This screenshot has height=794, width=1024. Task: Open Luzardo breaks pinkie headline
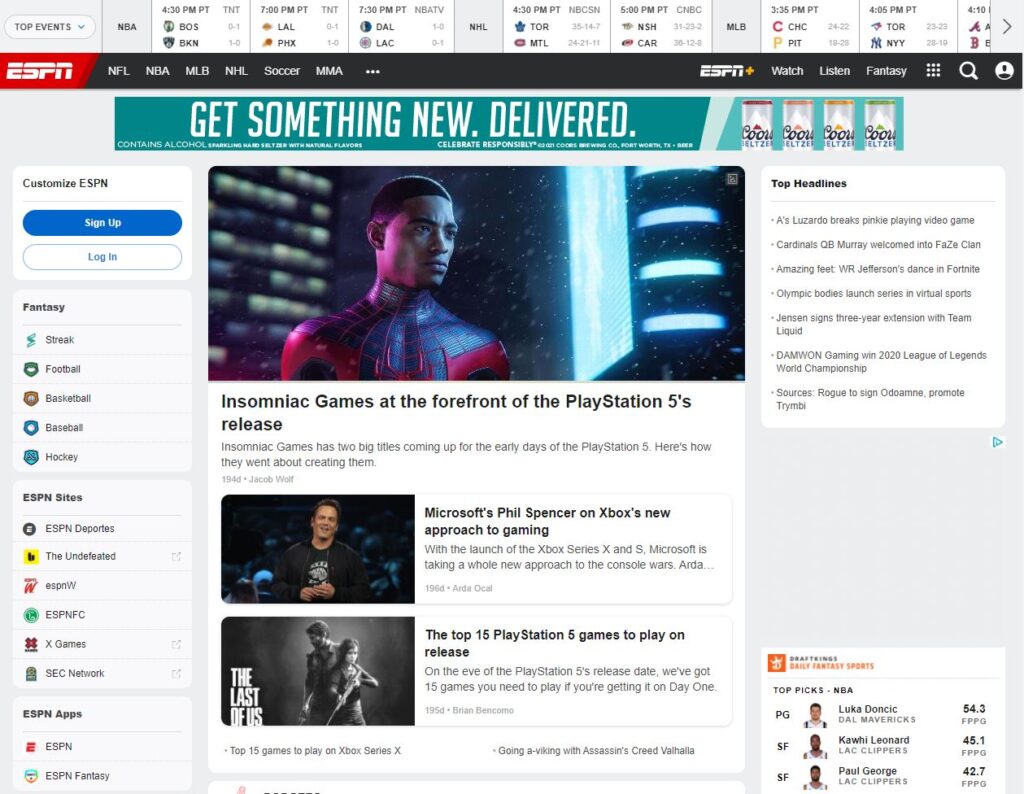pyautogui.click(x=875, y=220)
